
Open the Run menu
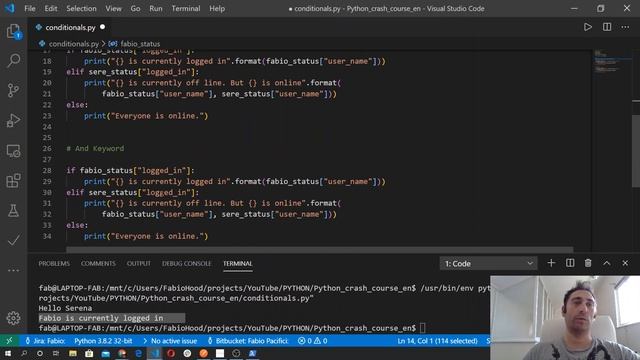156,9
